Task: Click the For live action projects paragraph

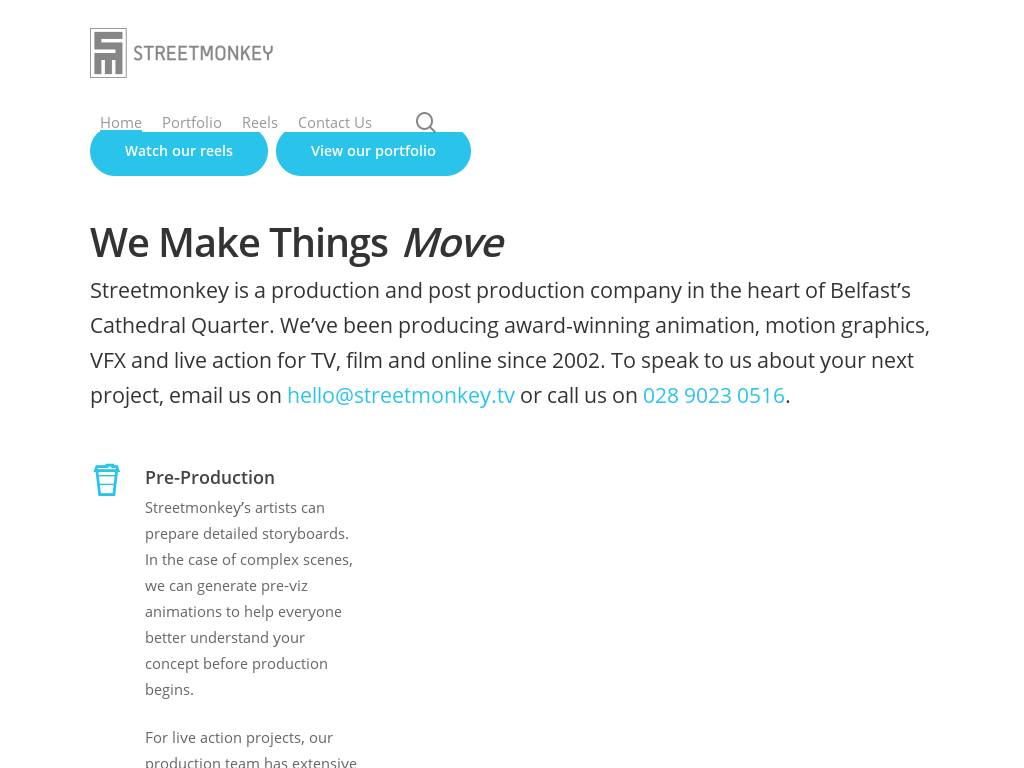Action: coord(239,738)
